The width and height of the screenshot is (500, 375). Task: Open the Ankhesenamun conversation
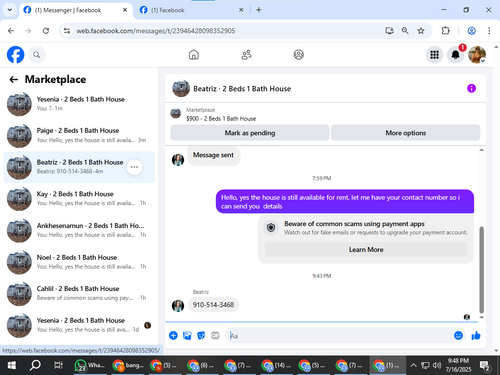click(x=79, y=230)
